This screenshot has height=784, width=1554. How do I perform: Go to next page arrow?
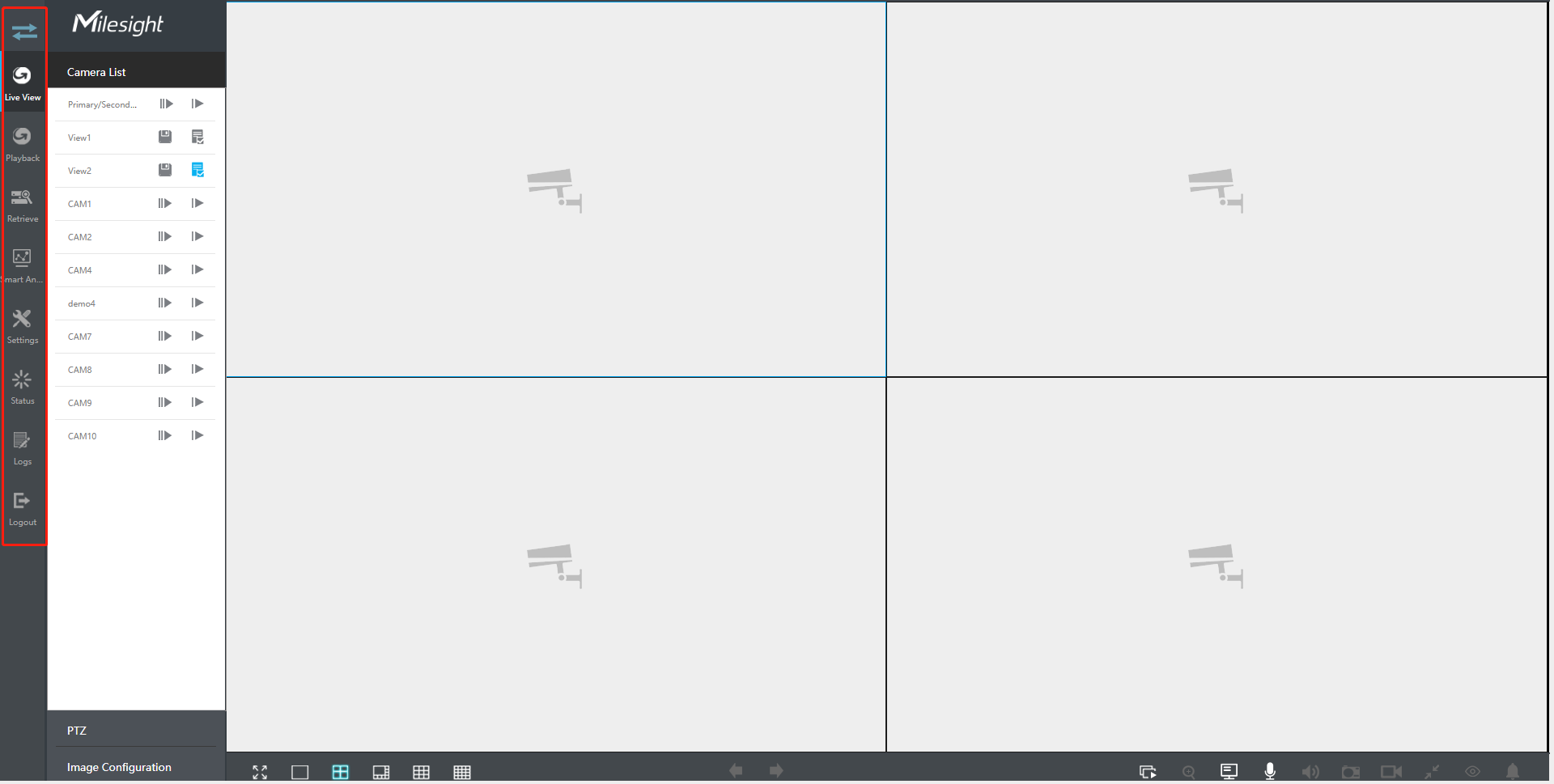point(776,771)
